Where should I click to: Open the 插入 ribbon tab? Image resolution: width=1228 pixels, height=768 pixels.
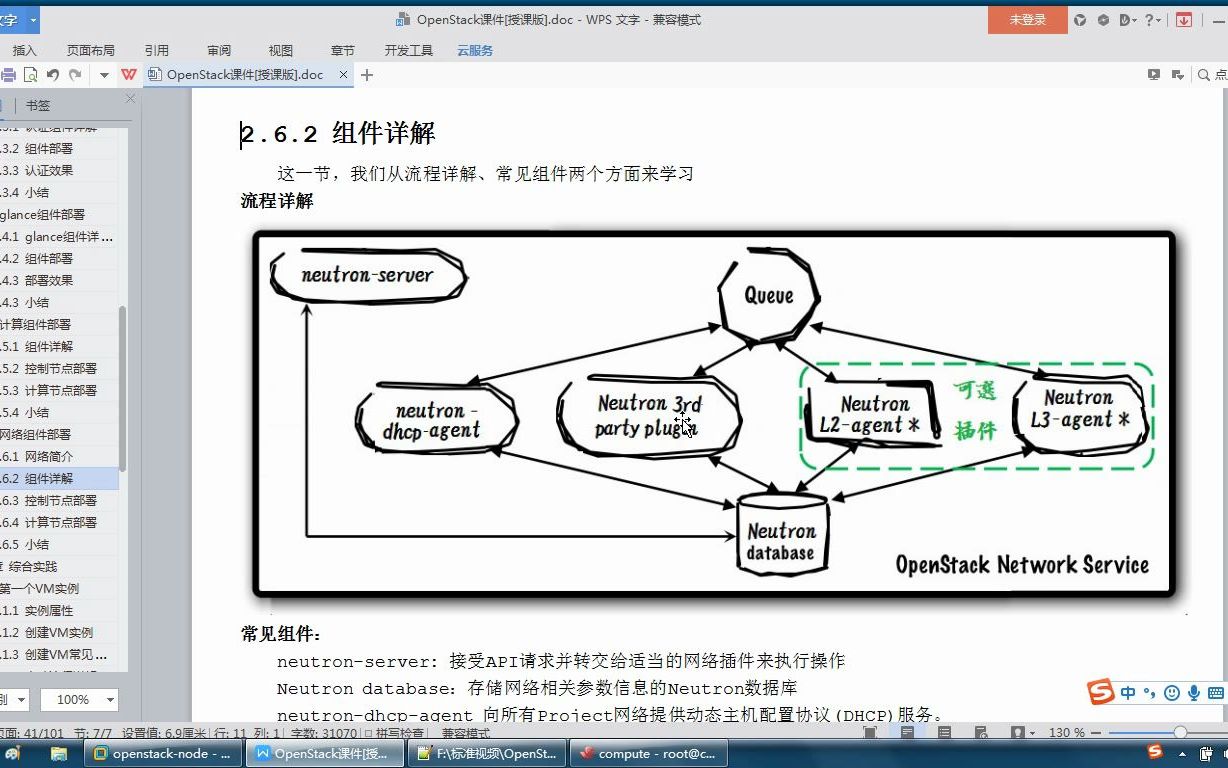coord(24,50)
